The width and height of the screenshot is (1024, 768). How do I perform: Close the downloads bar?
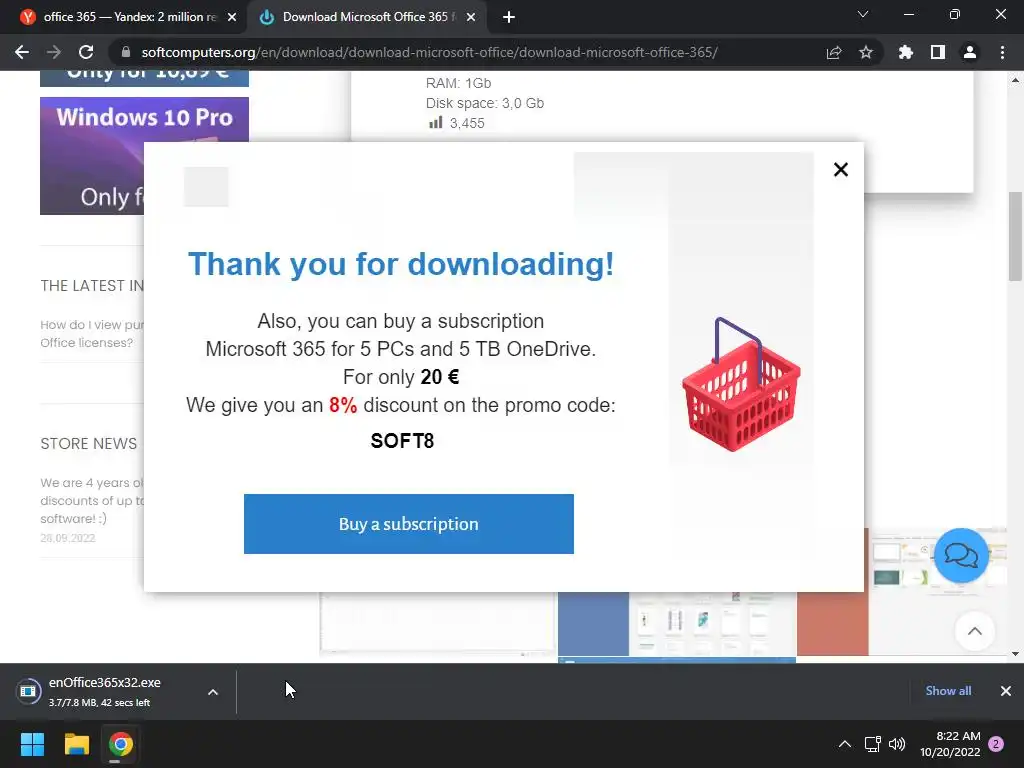[x=1006, y=691]
